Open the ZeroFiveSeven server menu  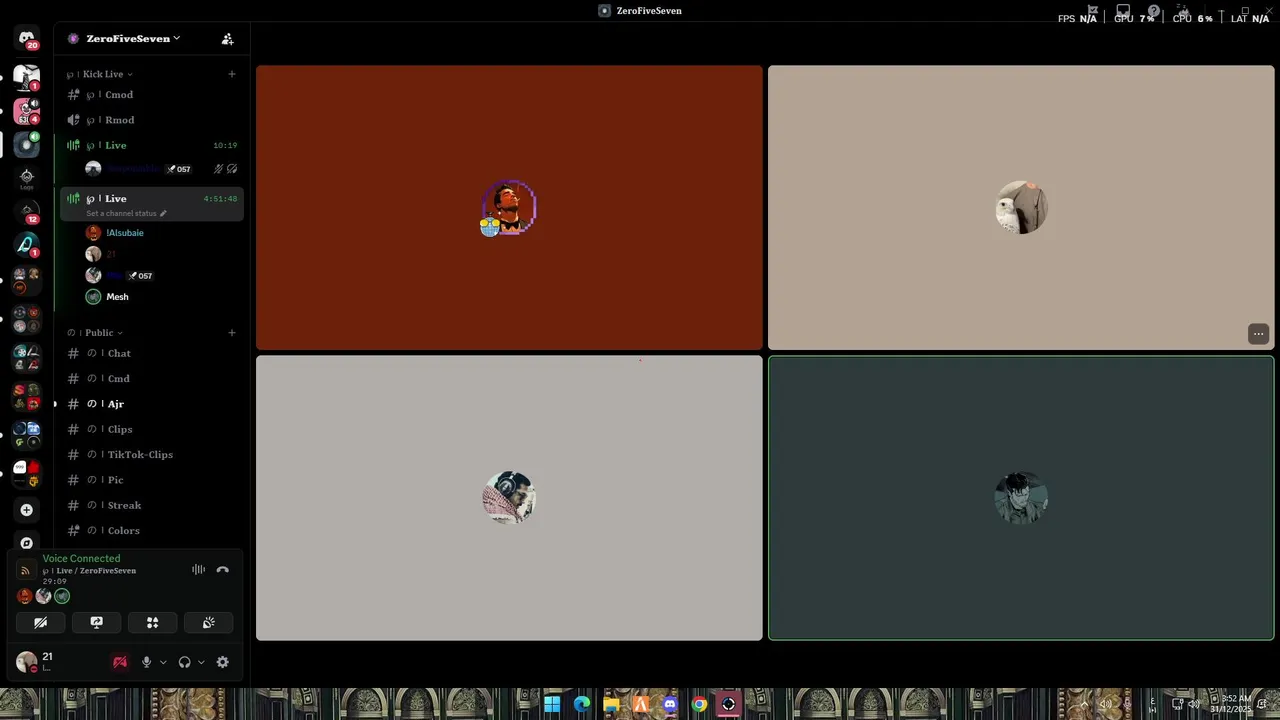tap(132, 39)
